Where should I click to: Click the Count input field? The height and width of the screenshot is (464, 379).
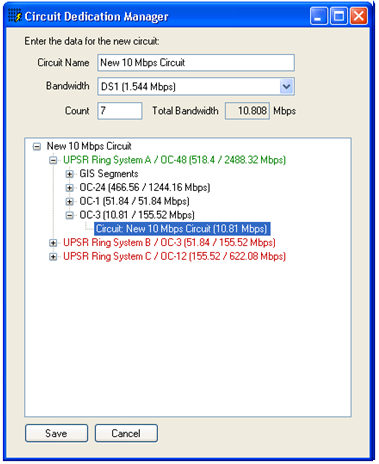tap(120, 111)
